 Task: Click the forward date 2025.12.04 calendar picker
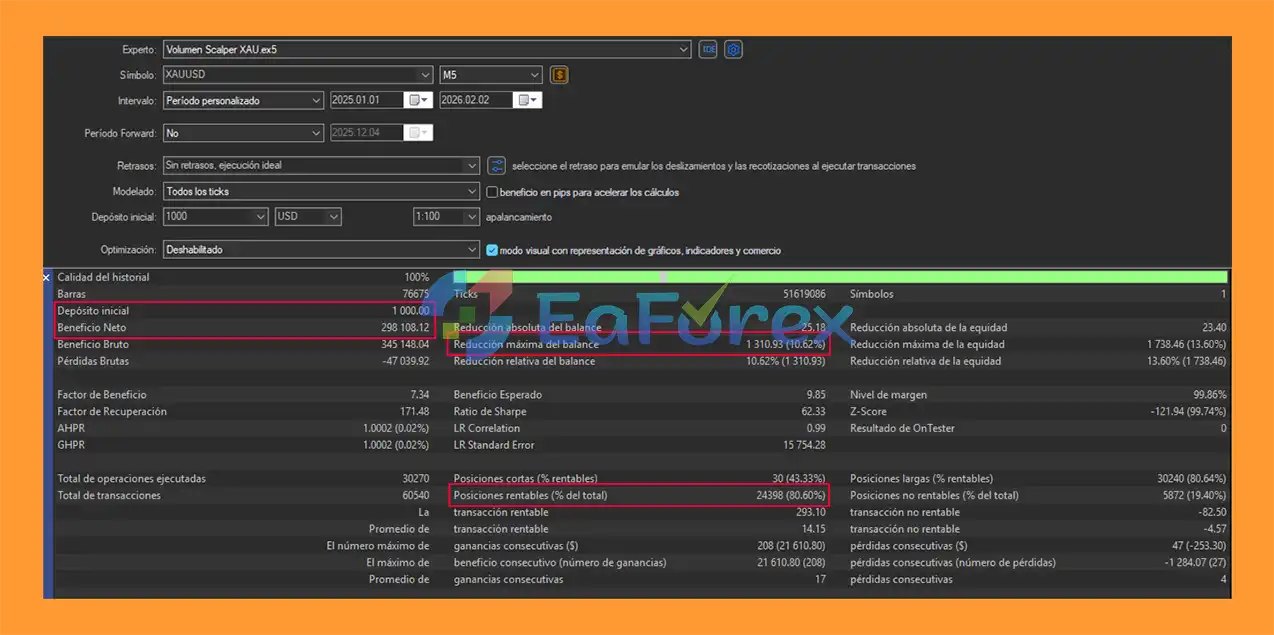(x=417, y=133)
